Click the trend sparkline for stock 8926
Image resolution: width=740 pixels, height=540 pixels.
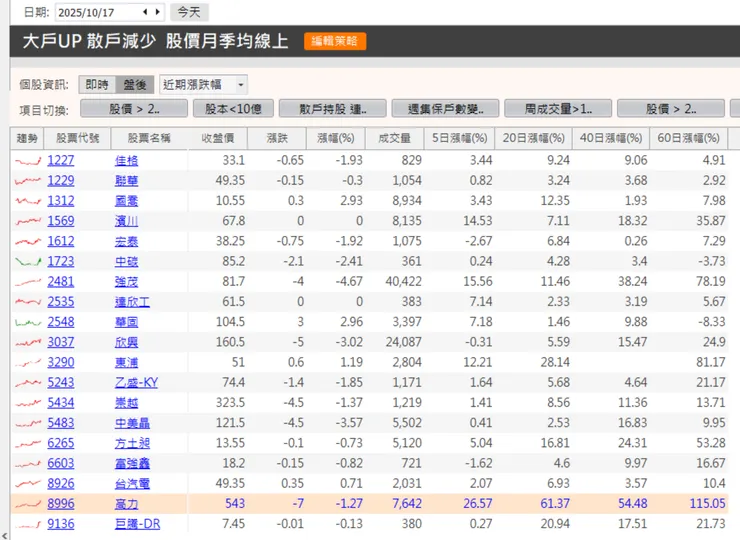[28, 484]
